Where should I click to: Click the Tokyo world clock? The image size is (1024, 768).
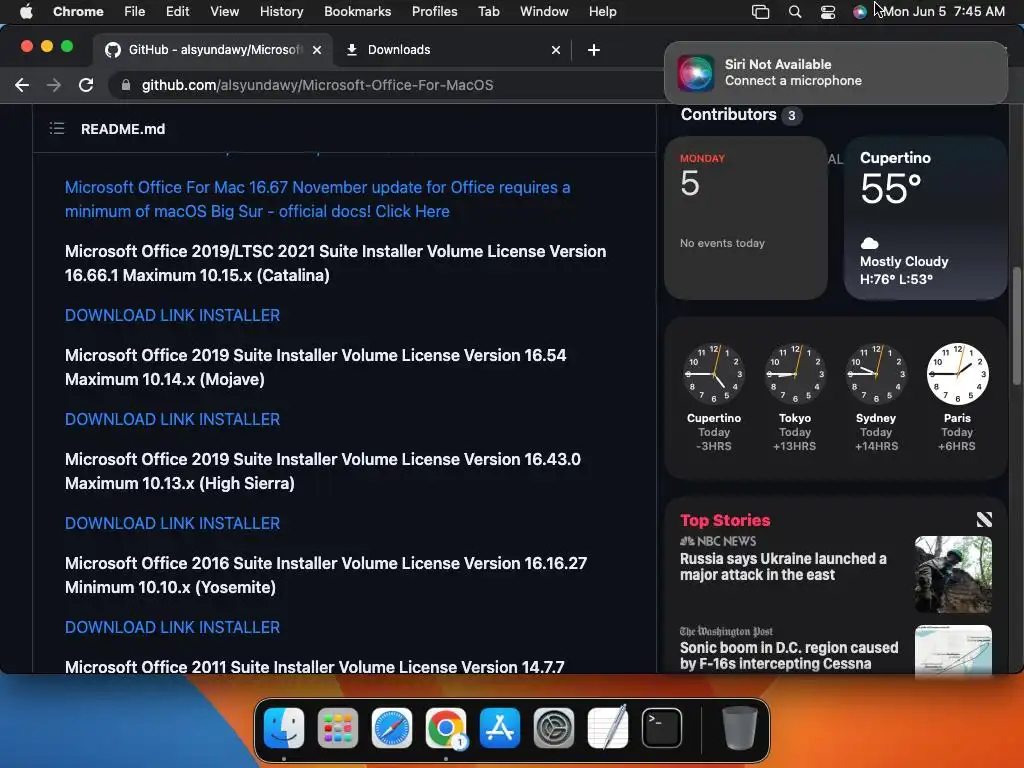[795, 374]
